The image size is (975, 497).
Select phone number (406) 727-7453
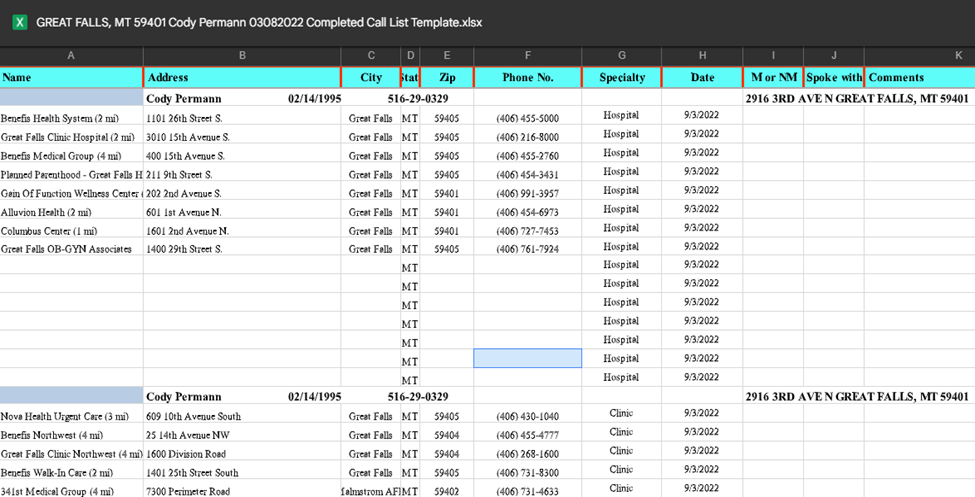tap(527, 230)
